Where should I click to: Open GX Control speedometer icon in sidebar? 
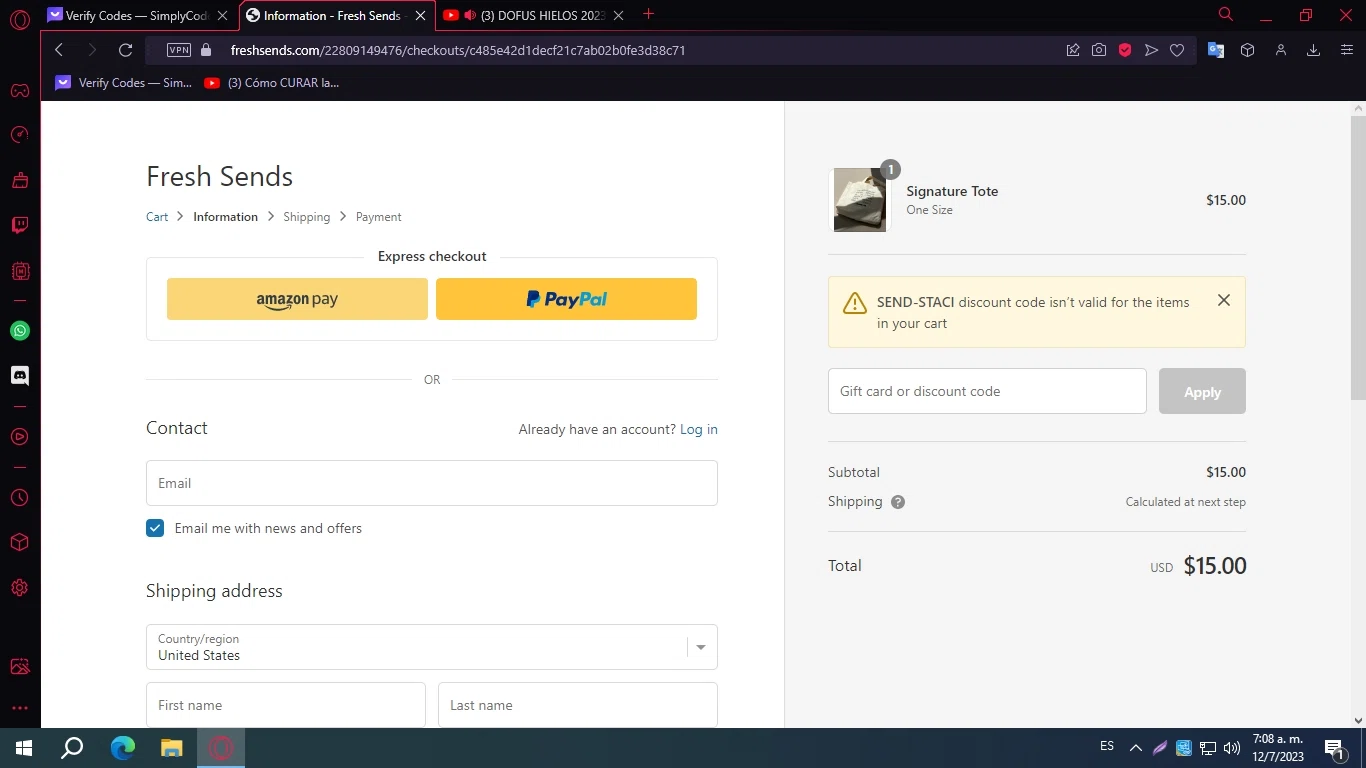click(20, 135)
